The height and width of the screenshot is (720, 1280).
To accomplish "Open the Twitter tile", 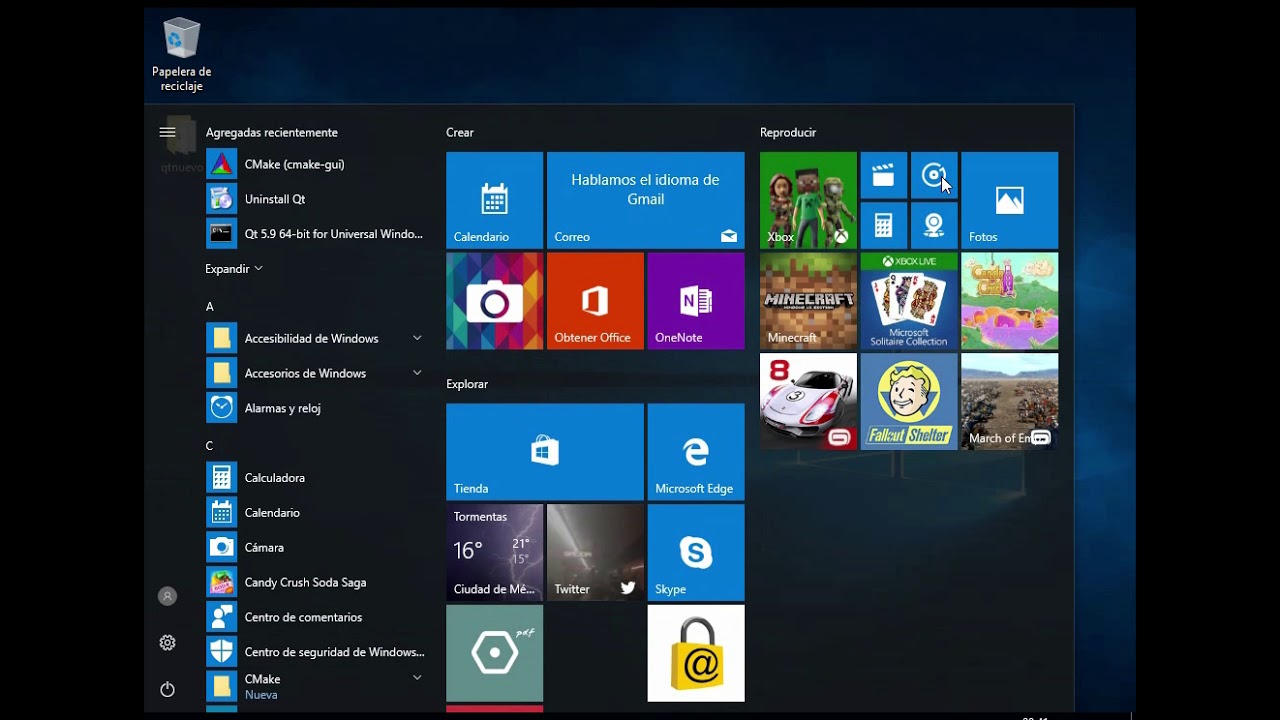I will coord(595,553).
